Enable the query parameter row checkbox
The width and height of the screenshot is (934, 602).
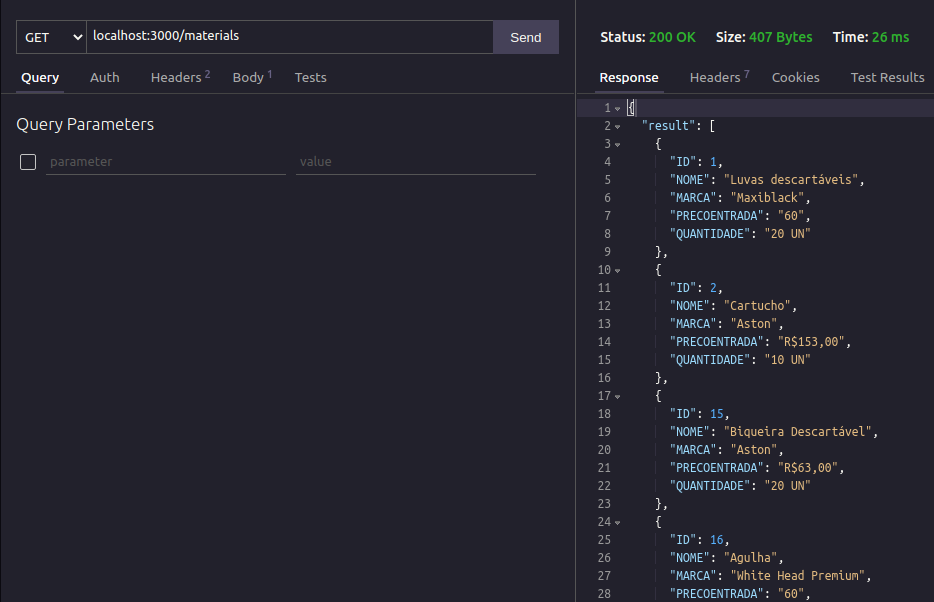[x=27, y=161]
